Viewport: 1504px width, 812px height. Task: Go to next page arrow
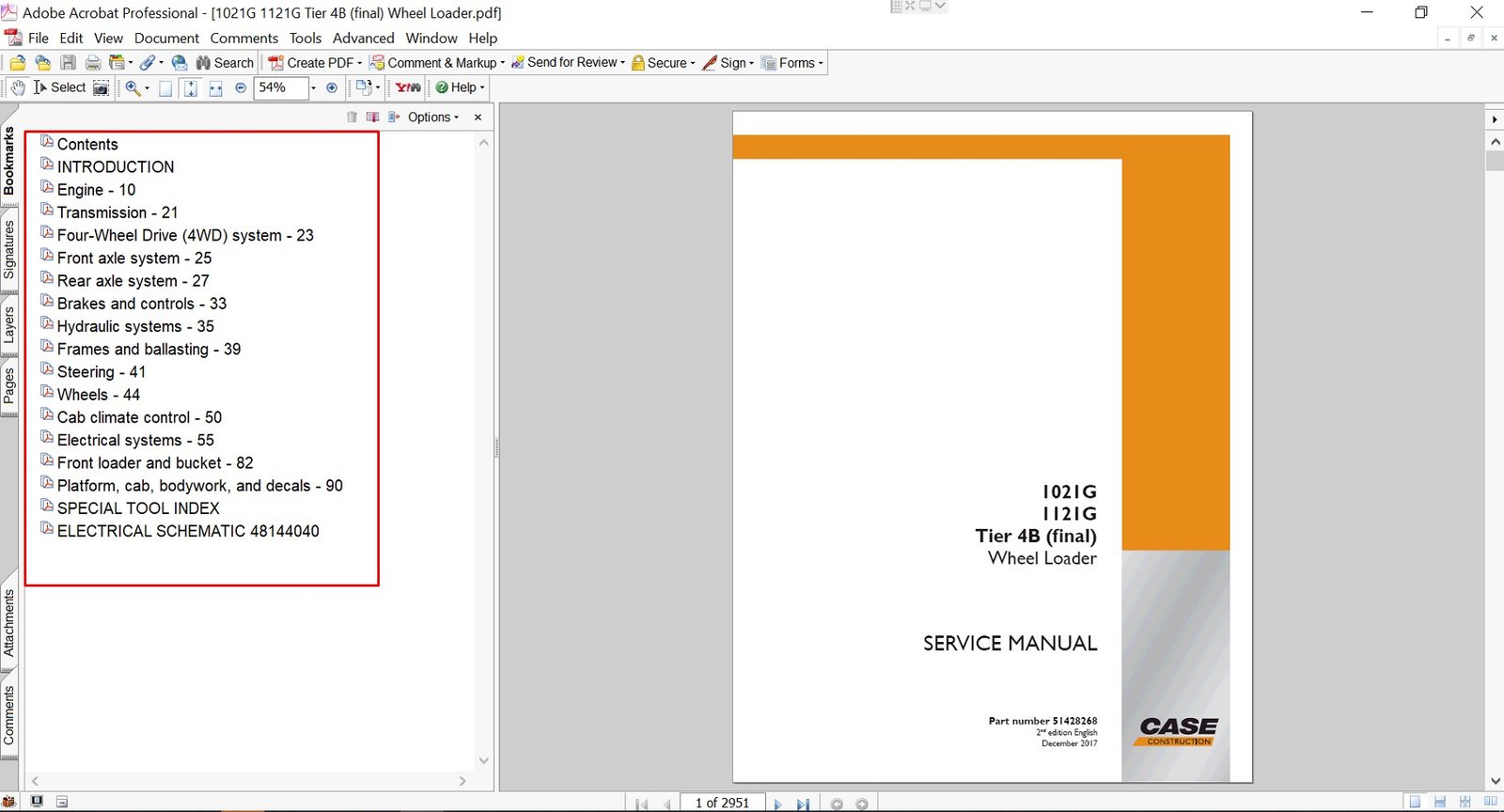(777, 804)
